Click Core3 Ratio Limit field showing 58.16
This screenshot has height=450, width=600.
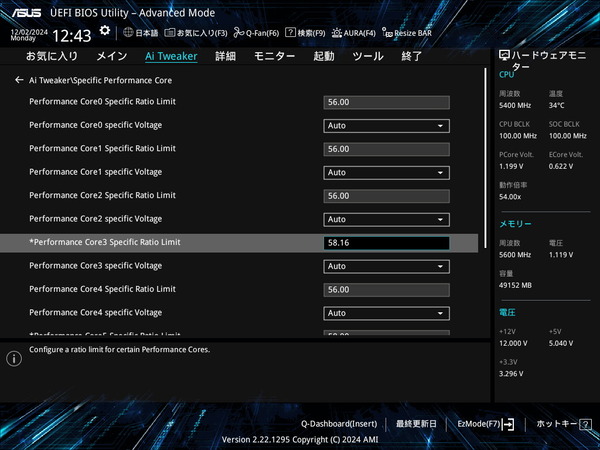click(x=386, y=243)
